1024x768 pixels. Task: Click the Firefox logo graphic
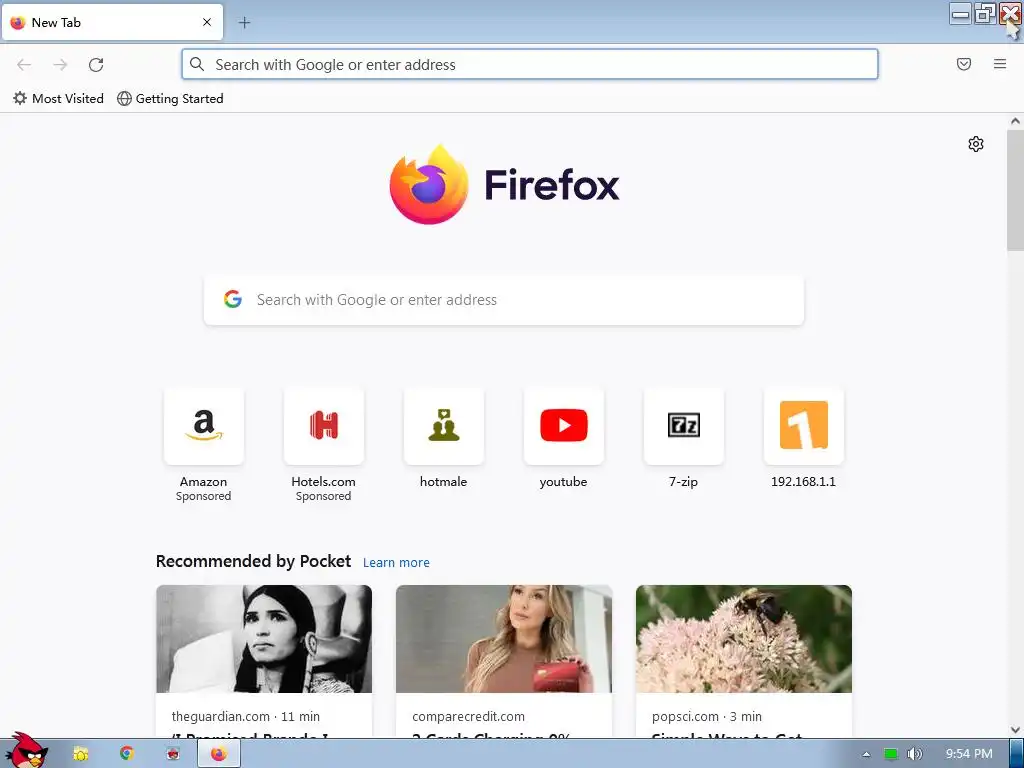429,185
